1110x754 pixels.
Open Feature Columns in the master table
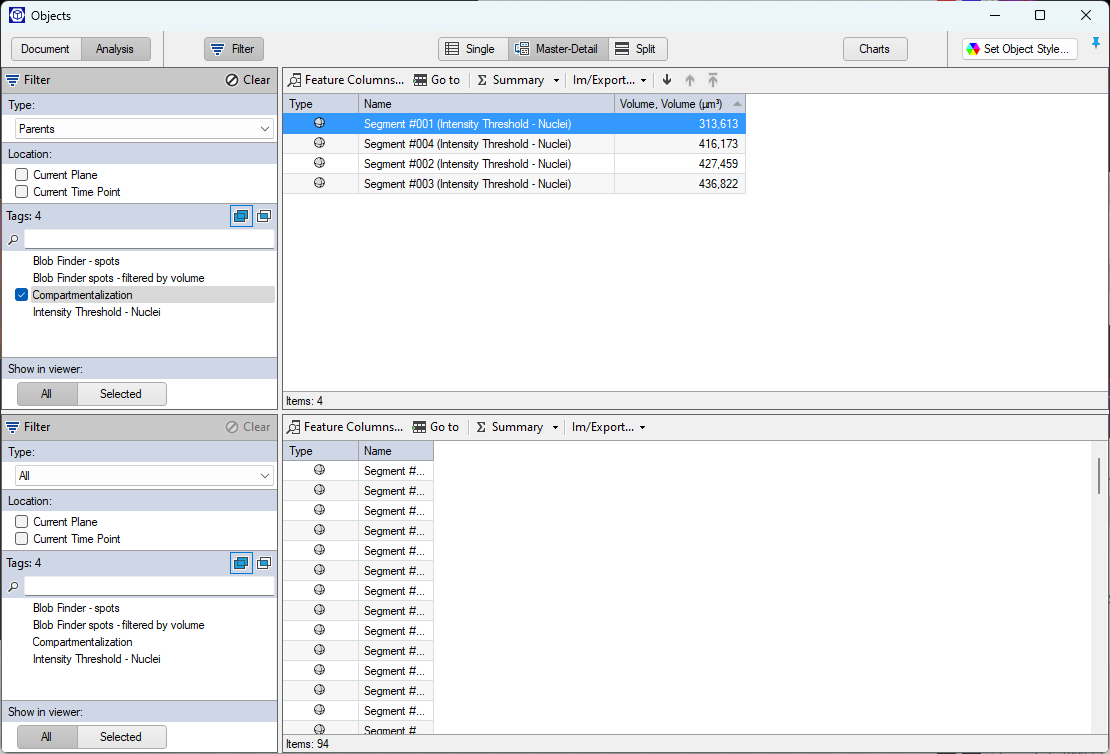coord(345,80)
